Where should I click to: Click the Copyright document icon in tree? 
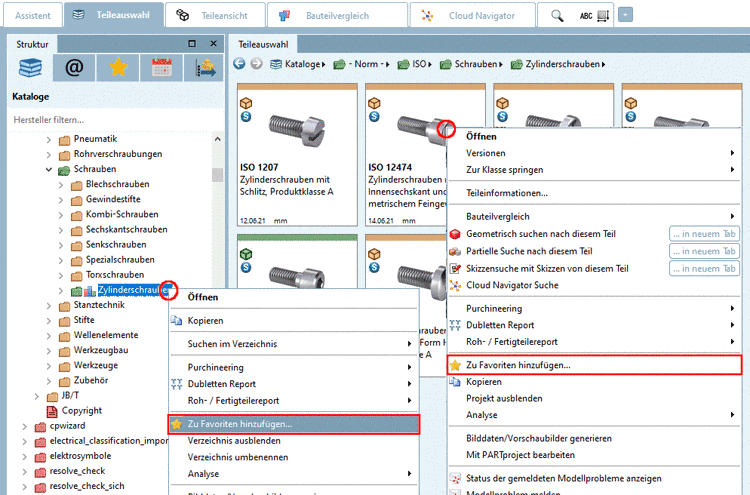click(x=51, y=411)
